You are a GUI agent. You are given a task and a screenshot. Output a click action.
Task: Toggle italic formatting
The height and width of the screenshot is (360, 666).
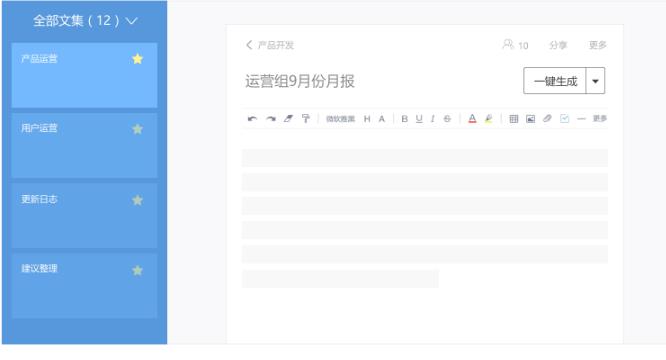pyautogui.click(x=432, y=119)
